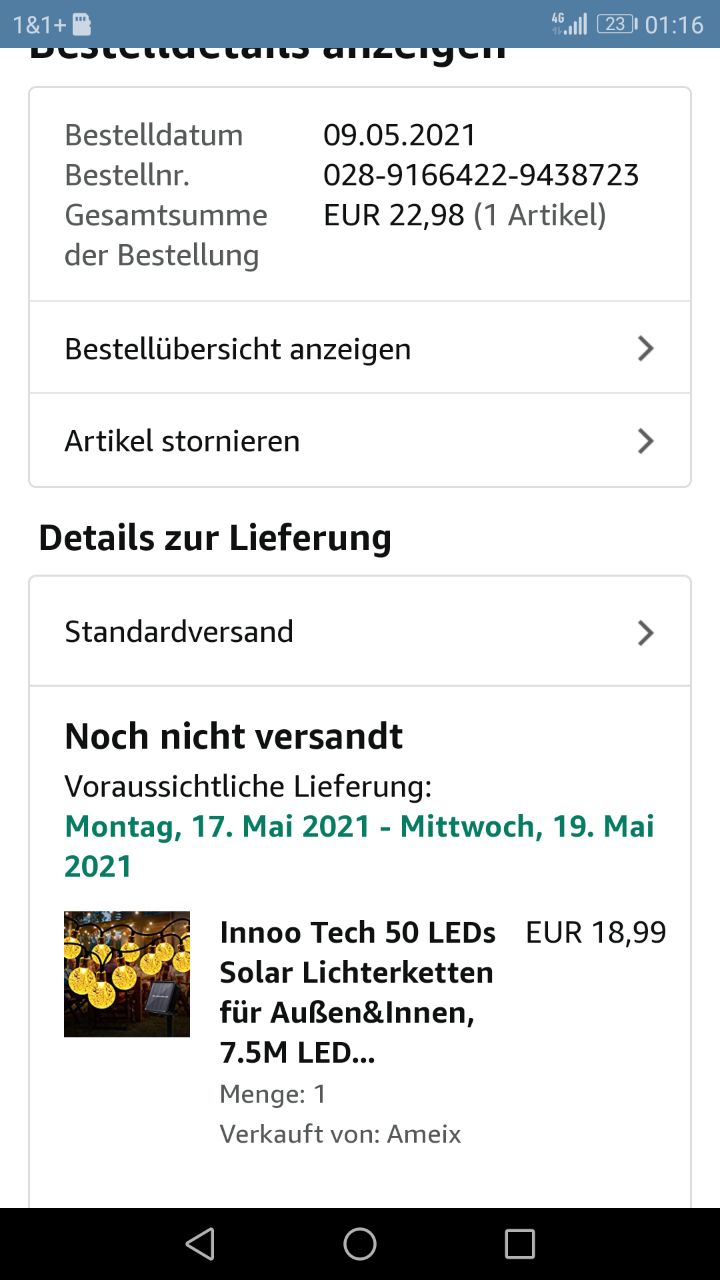Viewport: 720px width, 1280px height.
Task: Tap the Android back navigation icon
Action: 200,1244
